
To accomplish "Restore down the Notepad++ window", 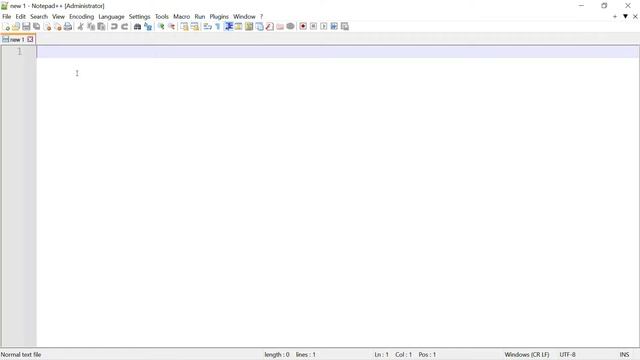I will coord(604,6).
